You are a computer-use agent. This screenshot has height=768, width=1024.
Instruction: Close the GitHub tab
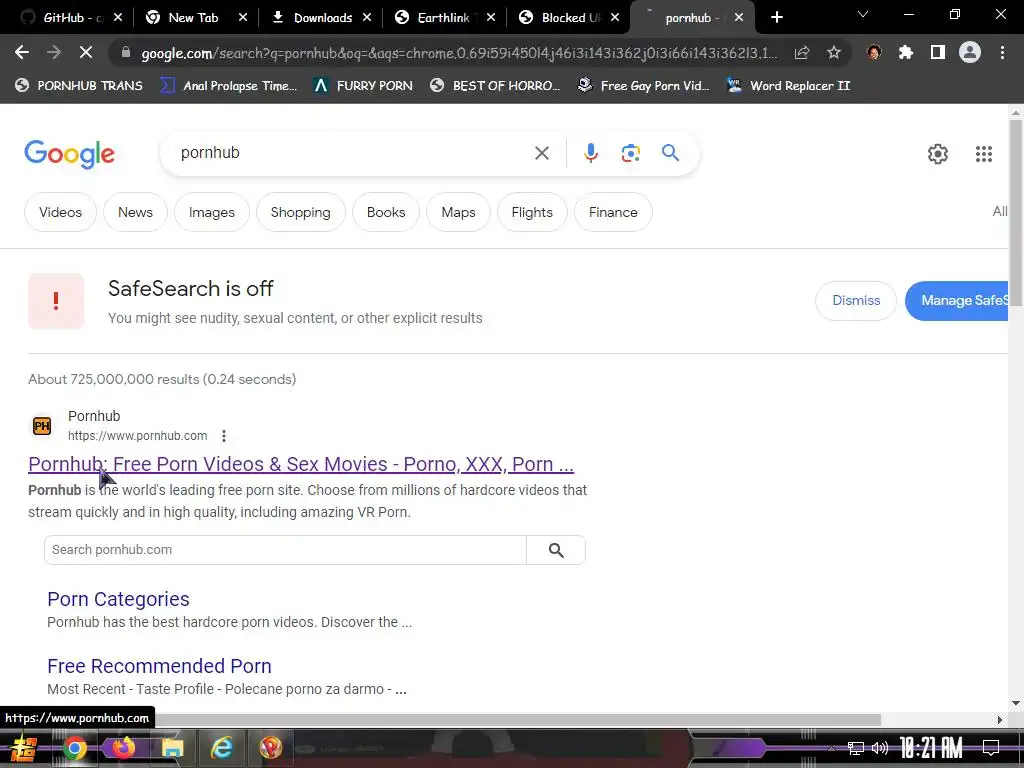pyautogui.click(x=118, y=18)
